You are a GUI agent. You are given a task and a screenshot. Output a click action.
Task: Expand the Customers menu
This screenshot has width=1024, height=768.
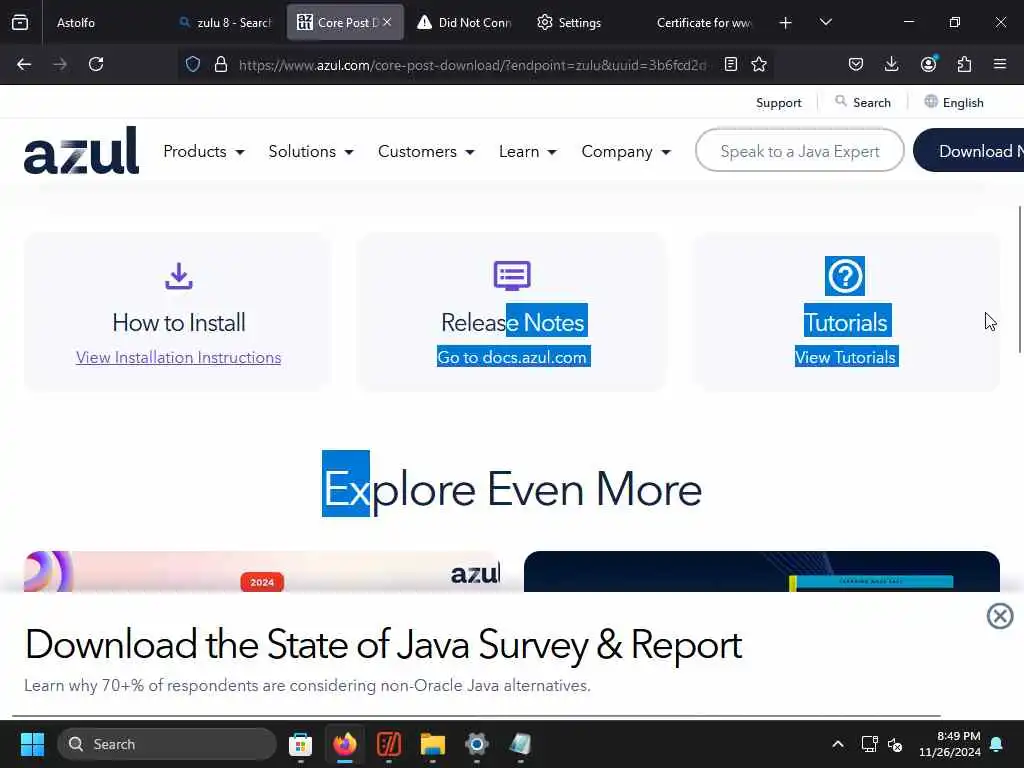(x=426, y=152)
